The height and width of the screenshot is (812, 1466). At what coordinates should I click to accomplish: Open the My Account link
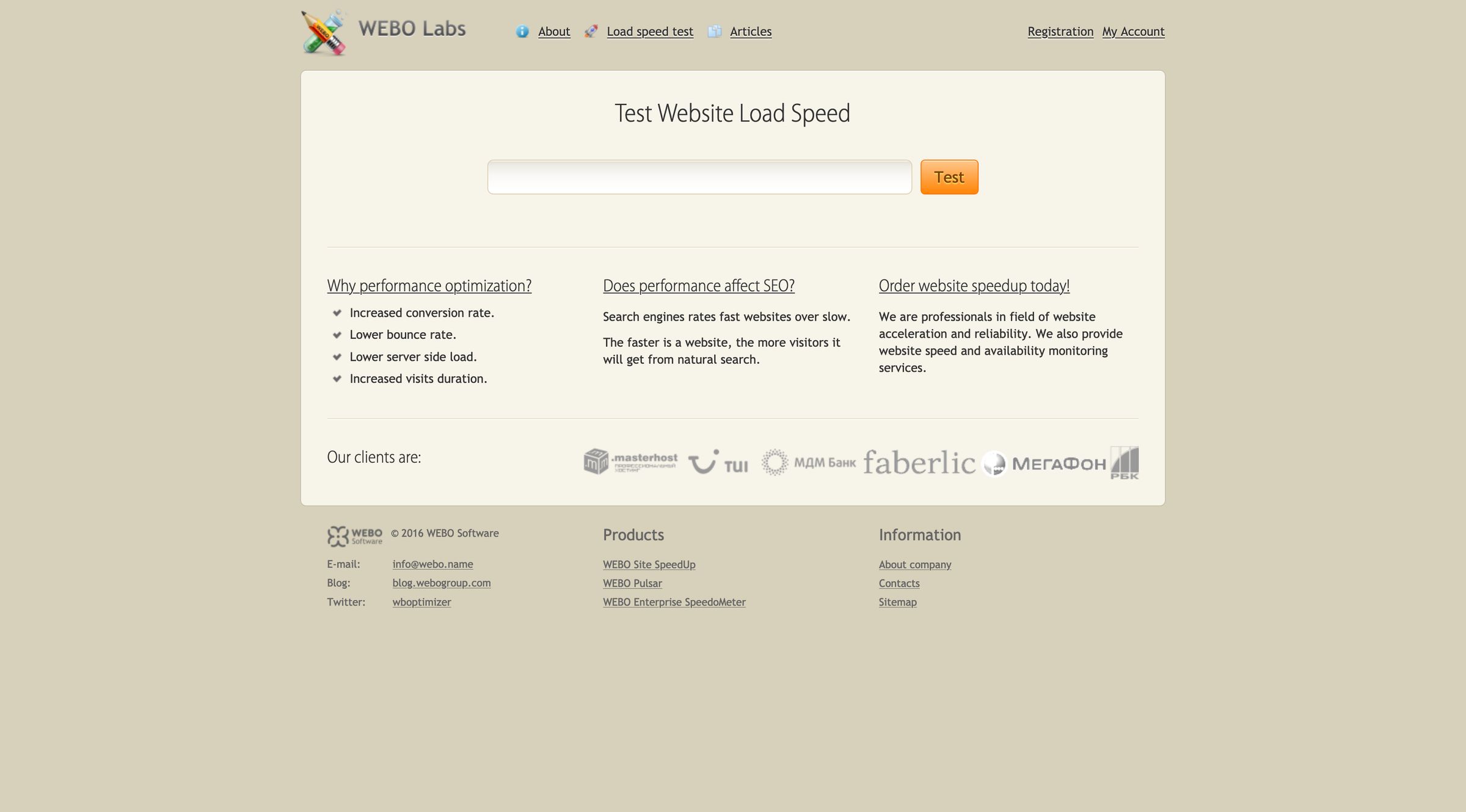1133,32
